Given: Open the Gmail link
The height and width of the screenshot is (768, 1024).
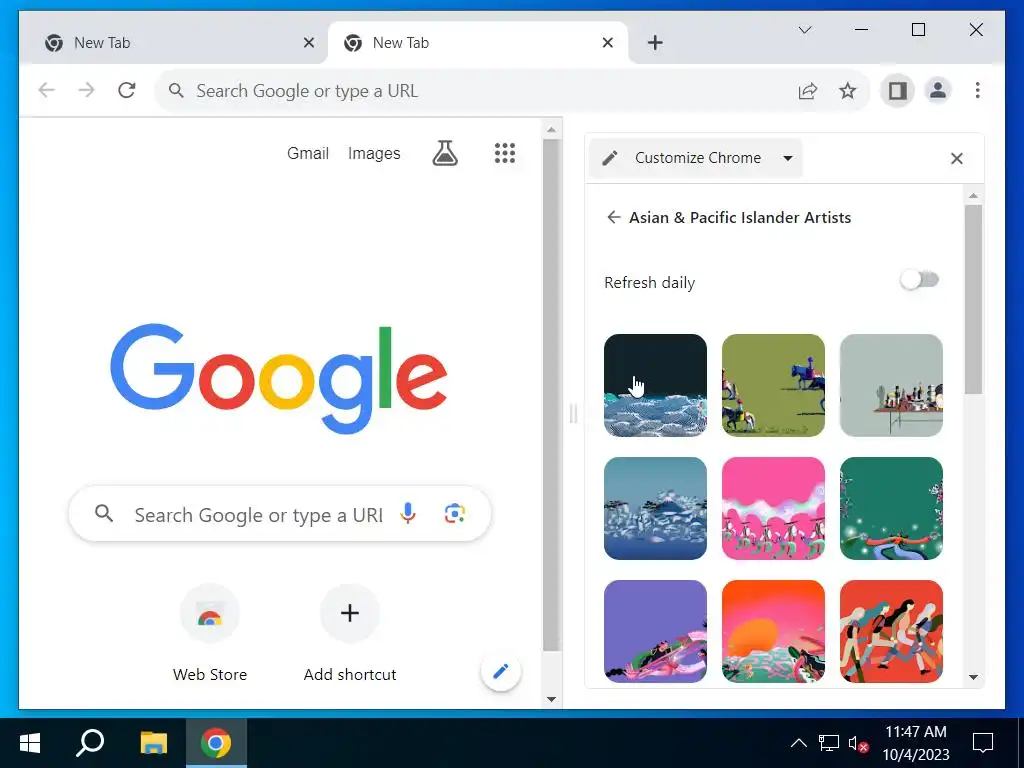Looking at the screenshot, I should (308, 153).
